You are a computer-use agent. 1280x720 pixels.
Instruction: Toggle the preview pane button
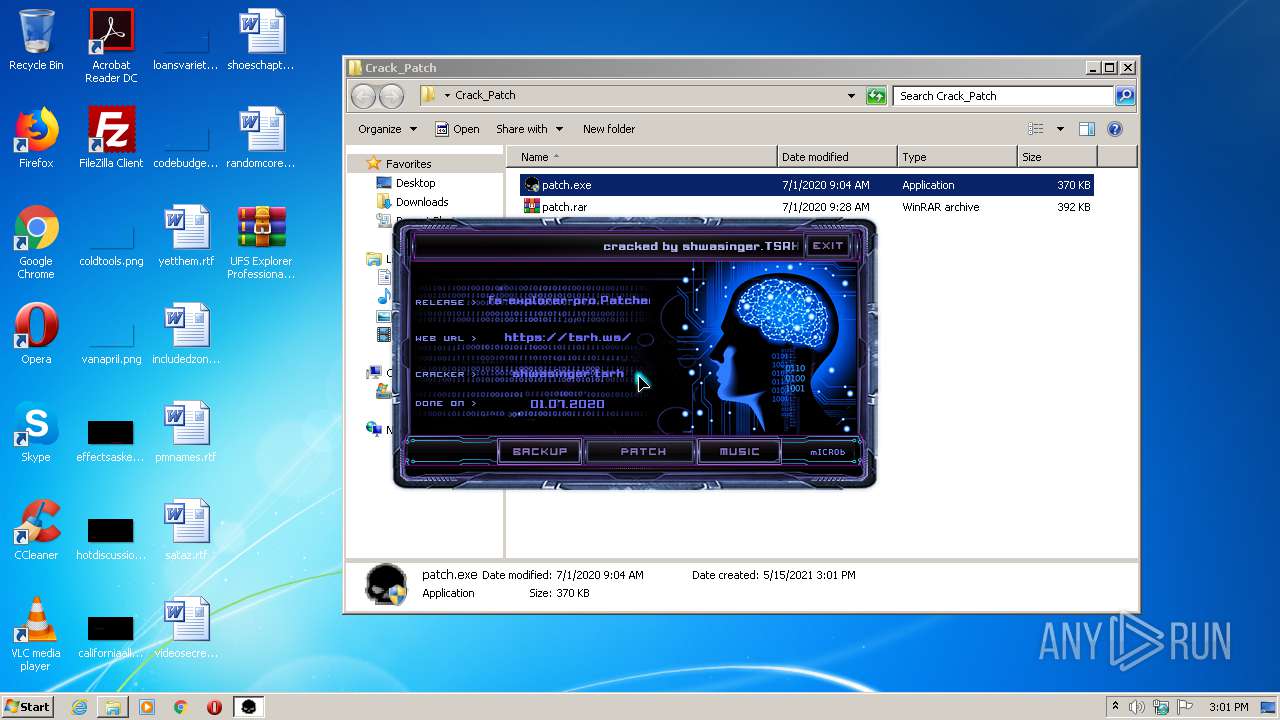click(x=1087, y=129)
